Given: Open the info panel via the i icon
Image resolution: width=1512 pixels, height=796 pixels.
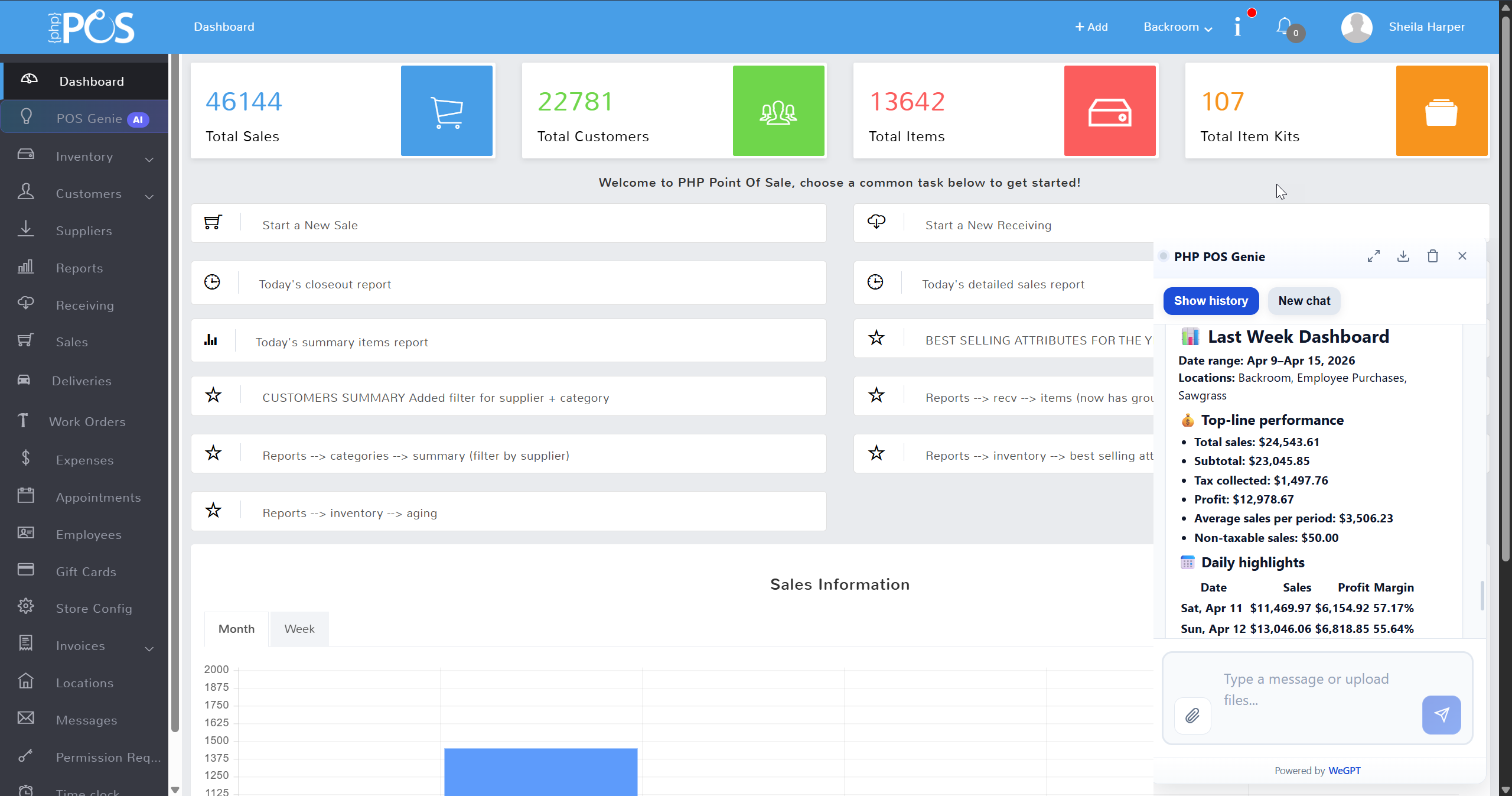Looking at the screenshot, I should tap(1239, 26).
